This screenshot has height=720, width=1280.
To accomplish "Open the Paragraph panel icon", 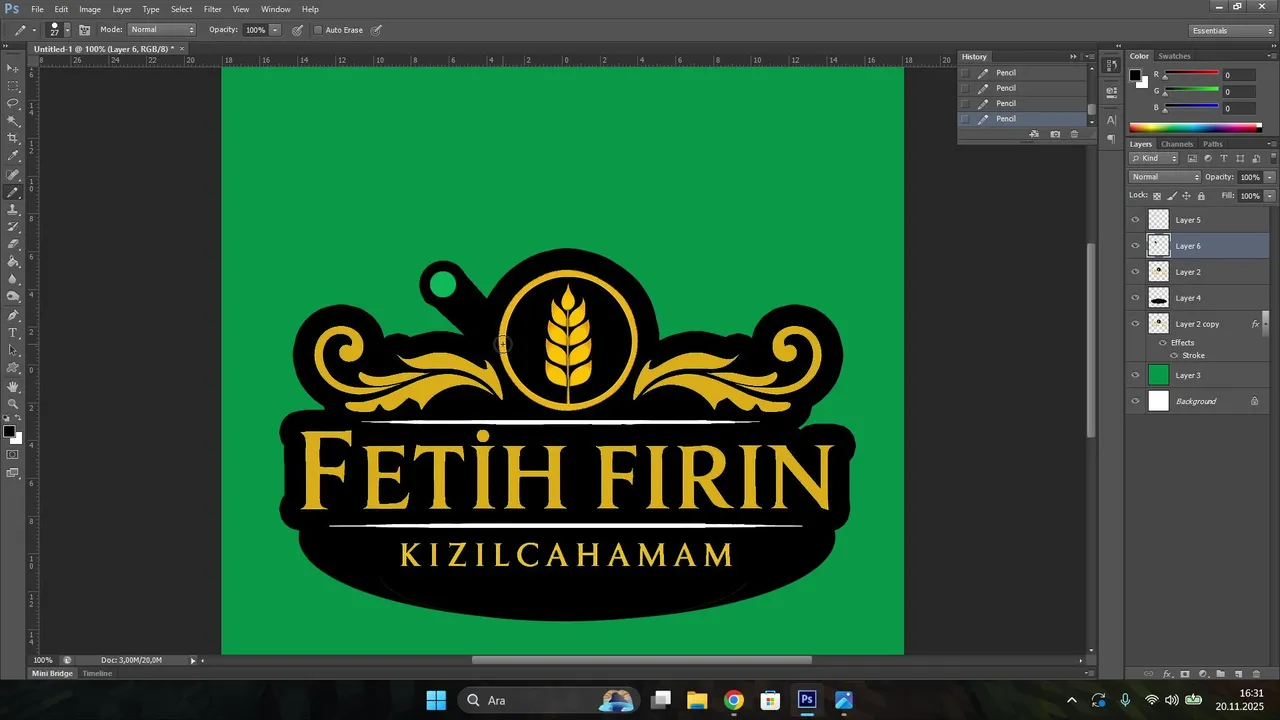I will pos(1111,140).
